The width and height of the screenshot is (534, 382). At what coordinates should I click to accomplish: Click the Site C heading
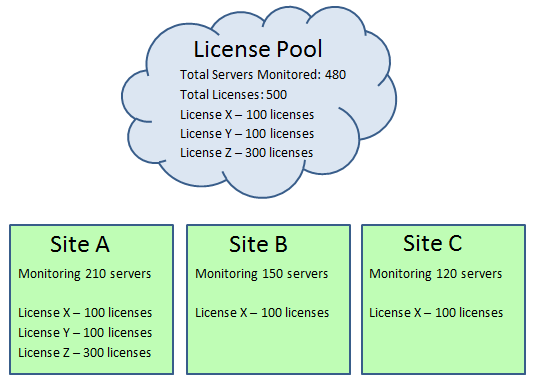[433, 243]
